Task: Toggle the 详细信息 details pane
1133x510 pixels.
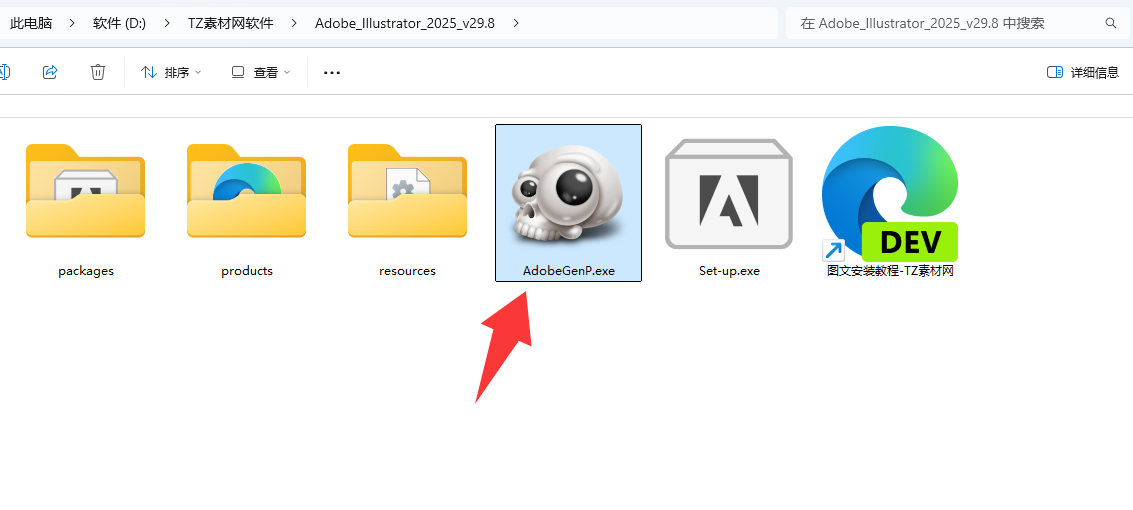Action: (x=1082, y=72)
